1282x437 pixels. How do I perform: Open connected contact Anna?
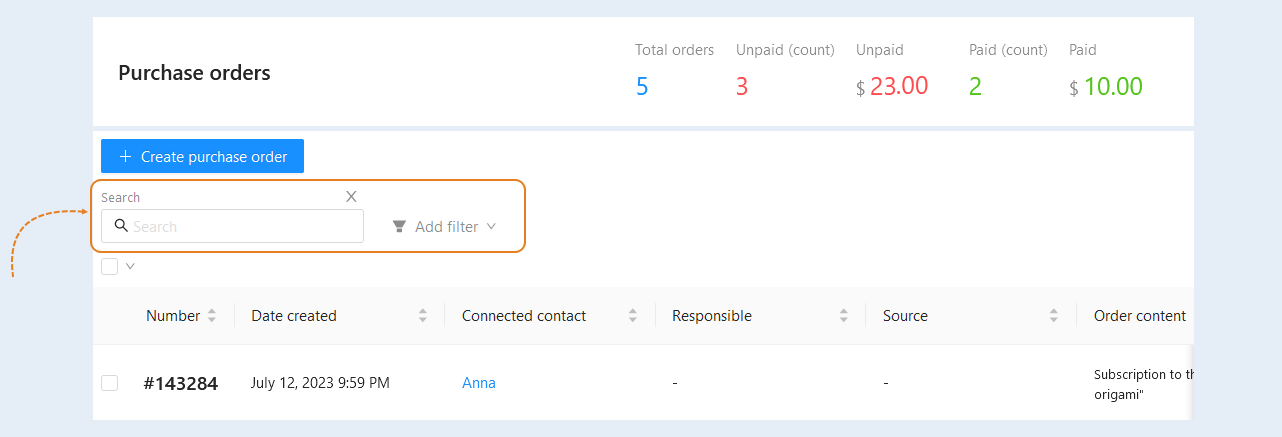[479, 383]
